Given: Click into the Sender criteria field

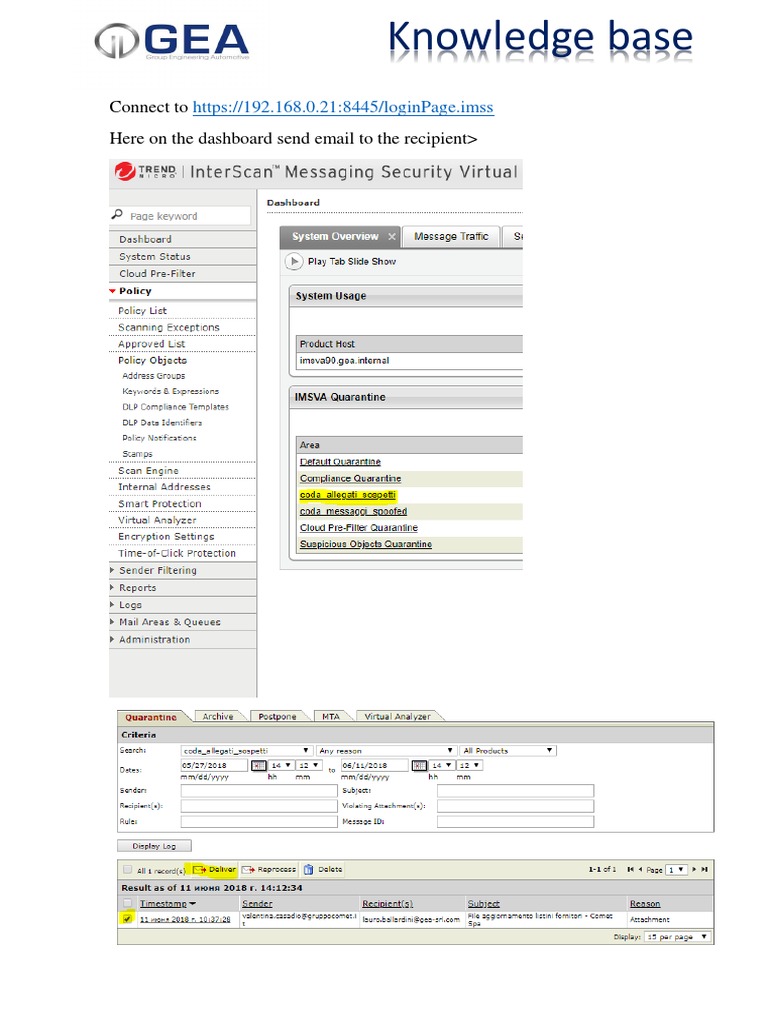Looking at the screenshot, I should [x=259, y=791].
